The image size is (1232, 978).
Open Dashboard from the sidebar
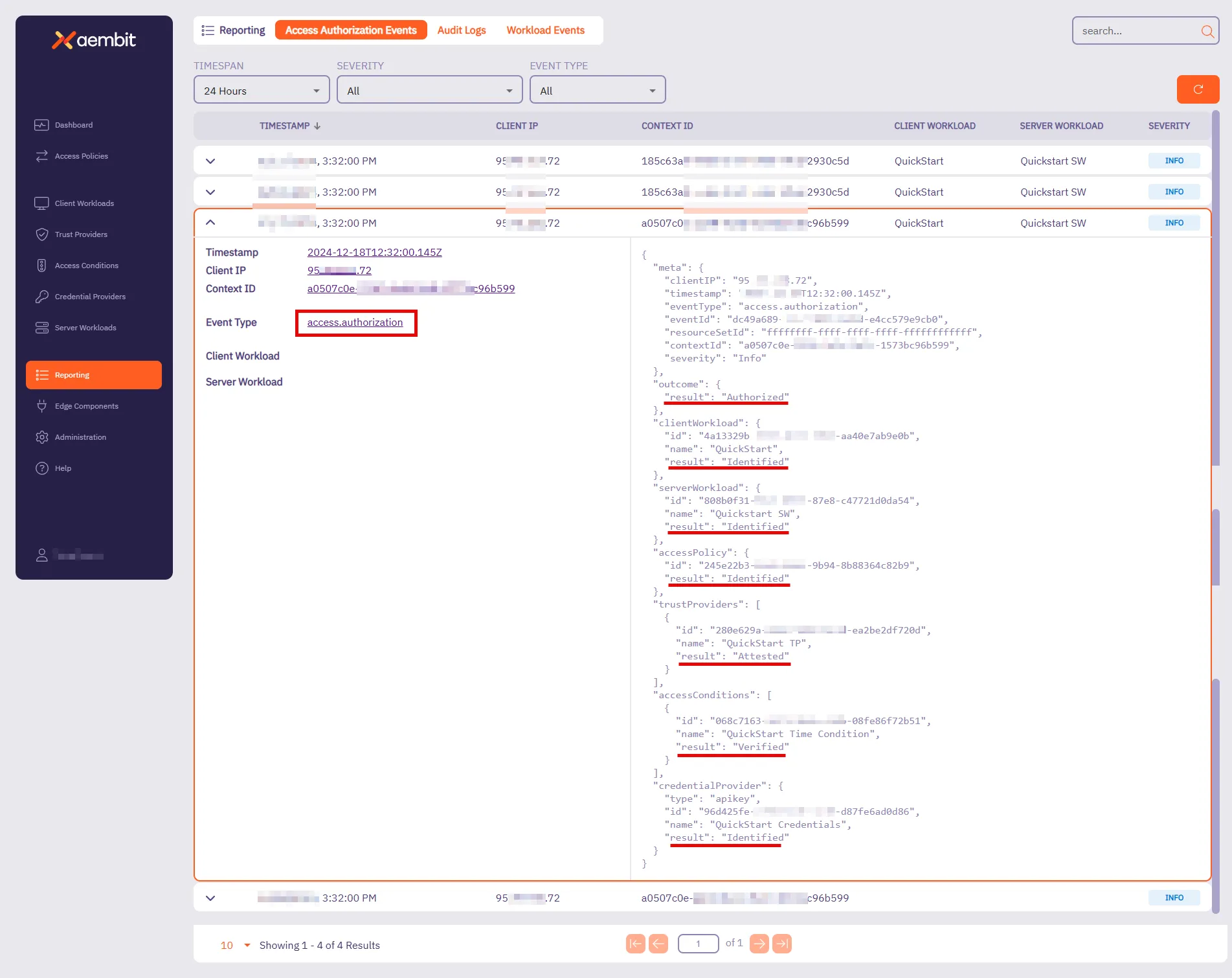click(x=73, y=125)
